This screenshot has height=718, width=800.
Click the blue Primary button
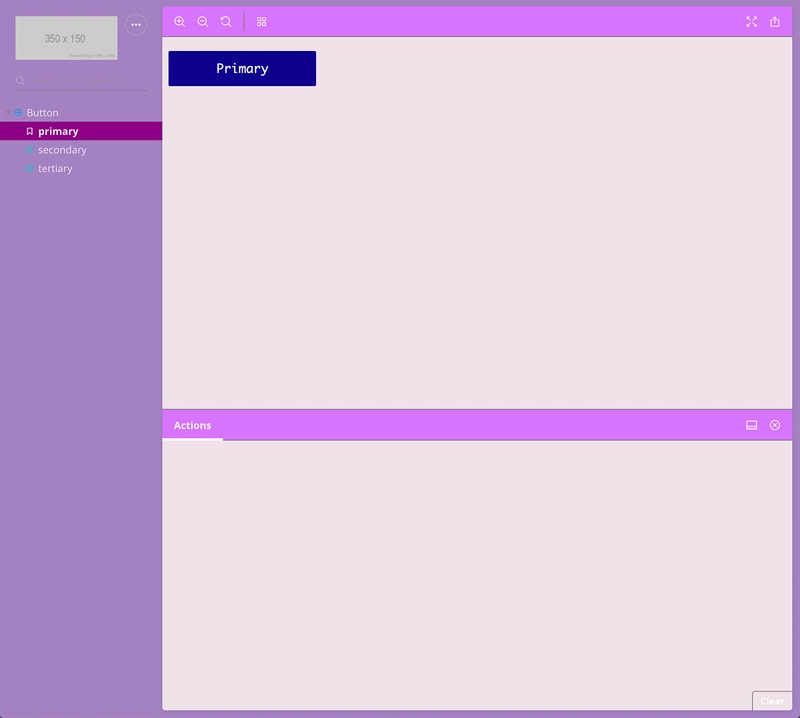click(x=242, y=68)
